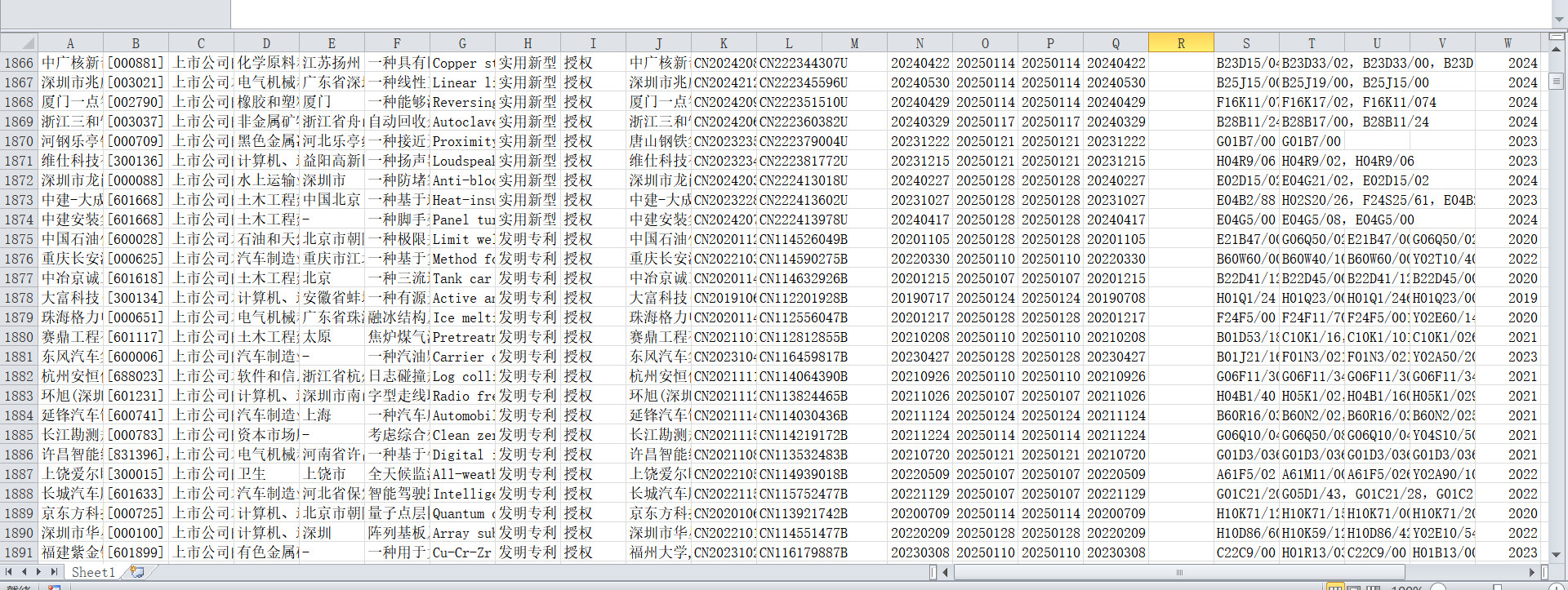The height and width of the screenshot is (590, 1568).
Task: Click the H04B1/40 cell
Action: pos(1246,396)
